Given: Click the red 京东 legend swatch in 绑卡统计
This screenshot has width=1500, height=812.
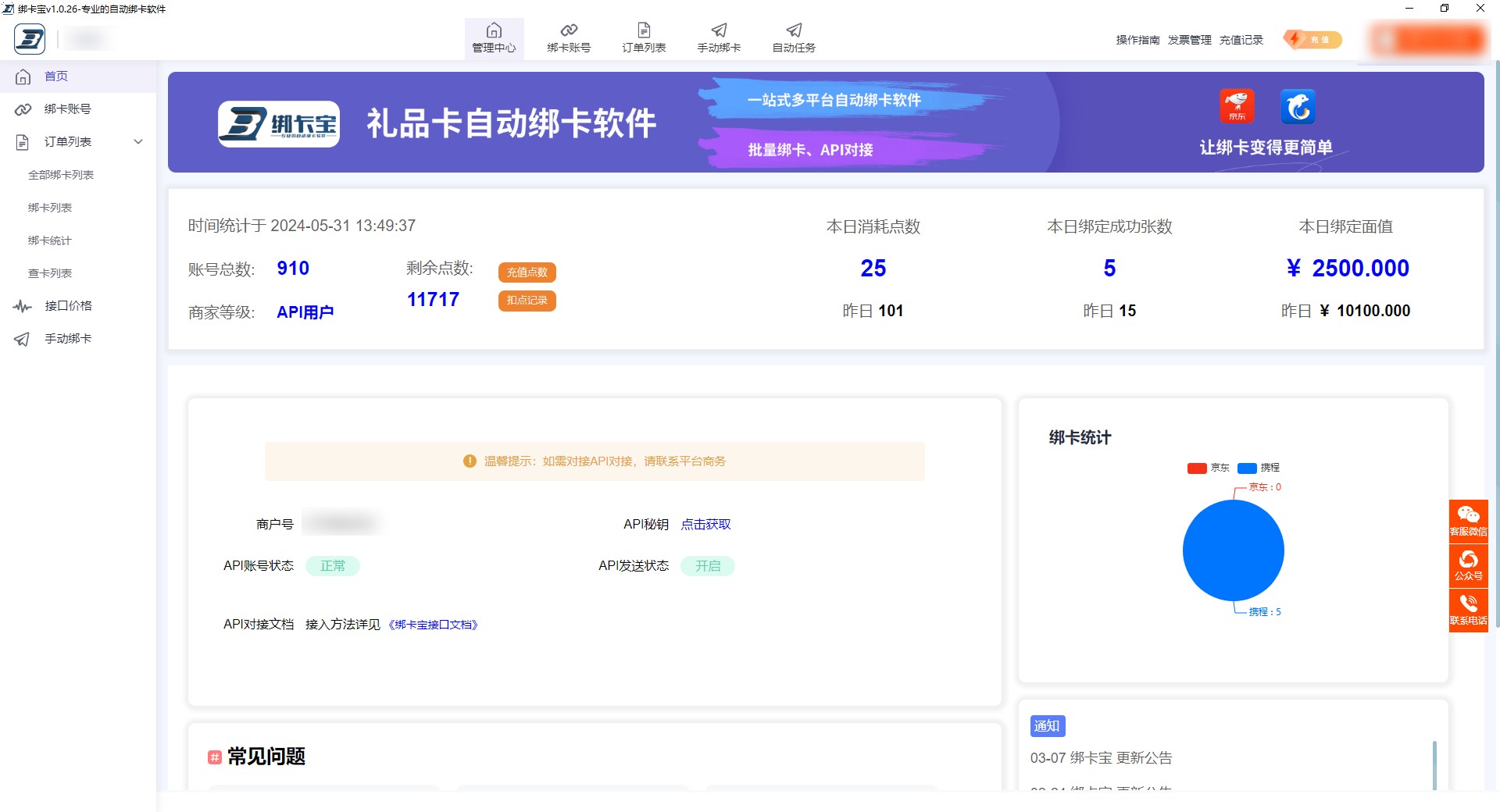Looking at the screenshot, I should point(1196,467).
